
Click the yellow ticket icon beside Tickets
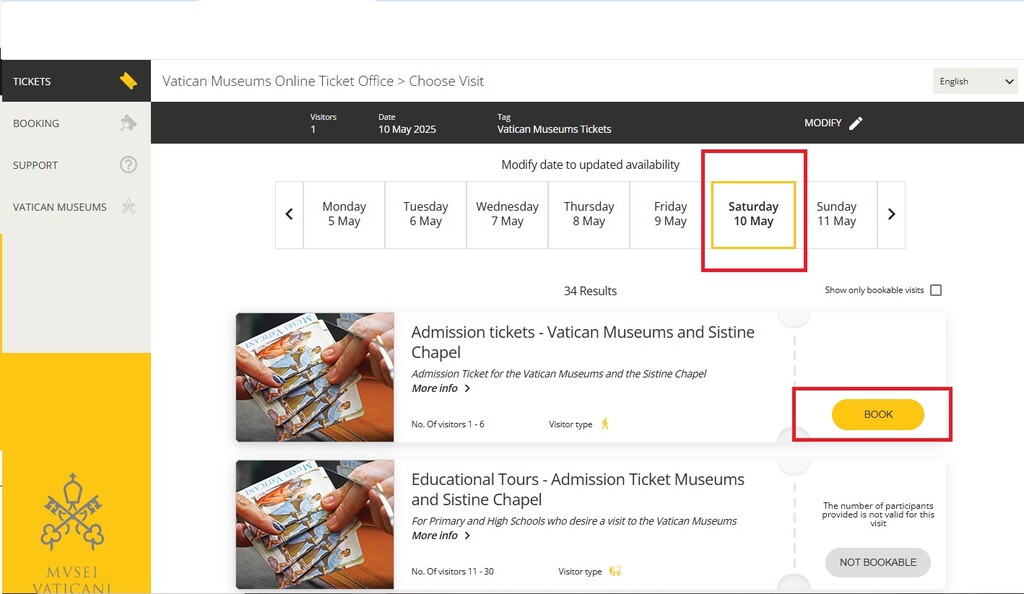coord(129,81)
